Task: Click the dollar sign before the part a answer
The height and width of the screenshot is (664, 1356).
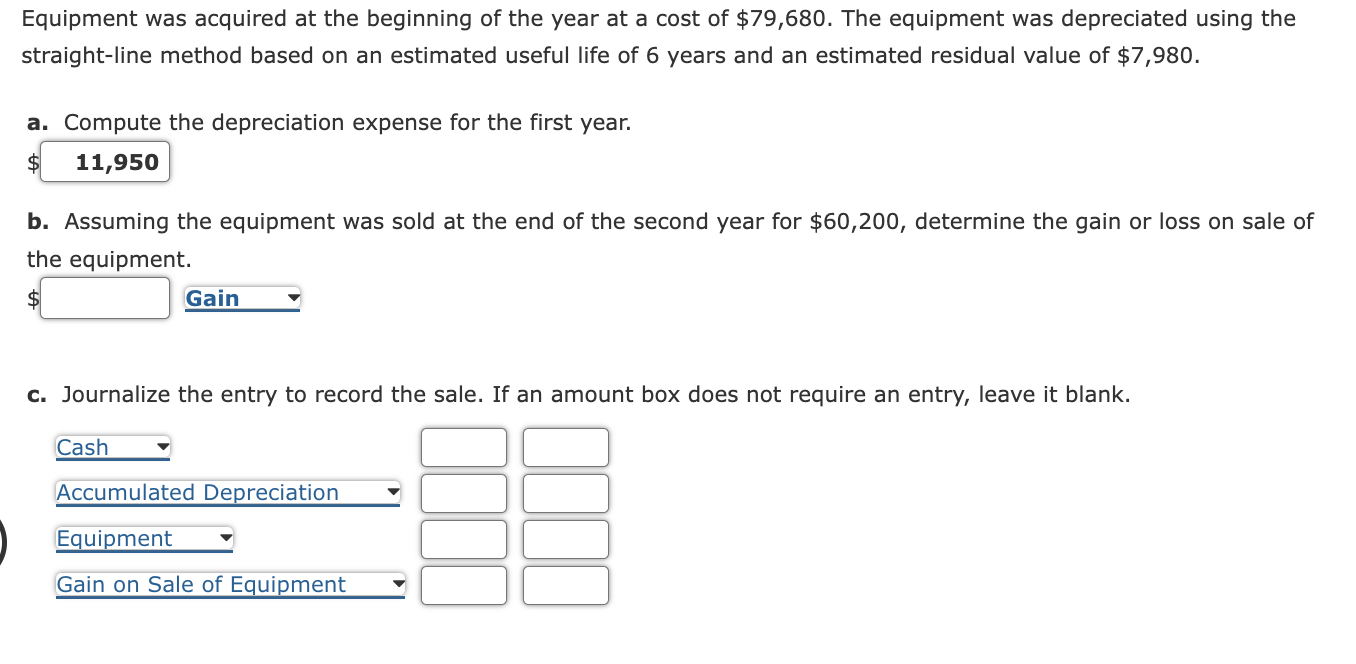Action: (x=31, y=161)
